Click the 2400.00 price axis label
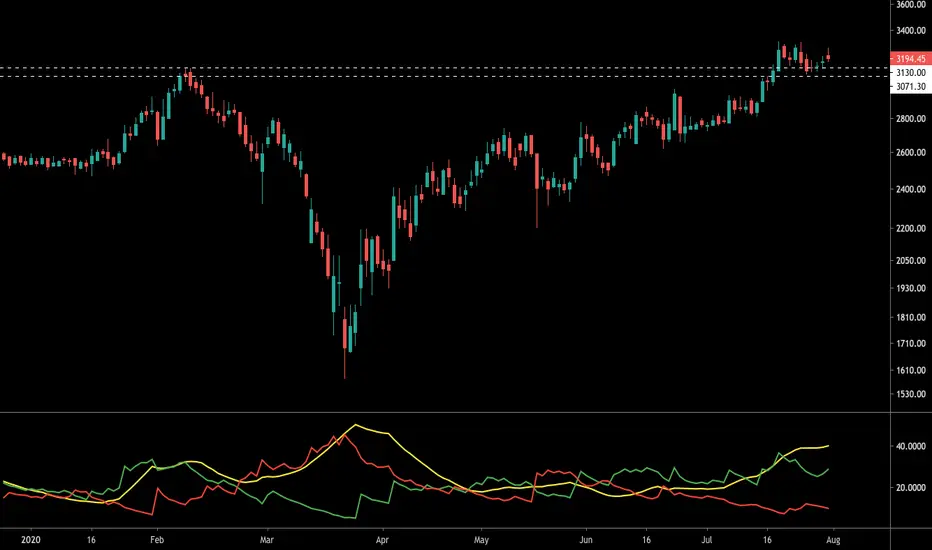 click(x=911, y=189)
